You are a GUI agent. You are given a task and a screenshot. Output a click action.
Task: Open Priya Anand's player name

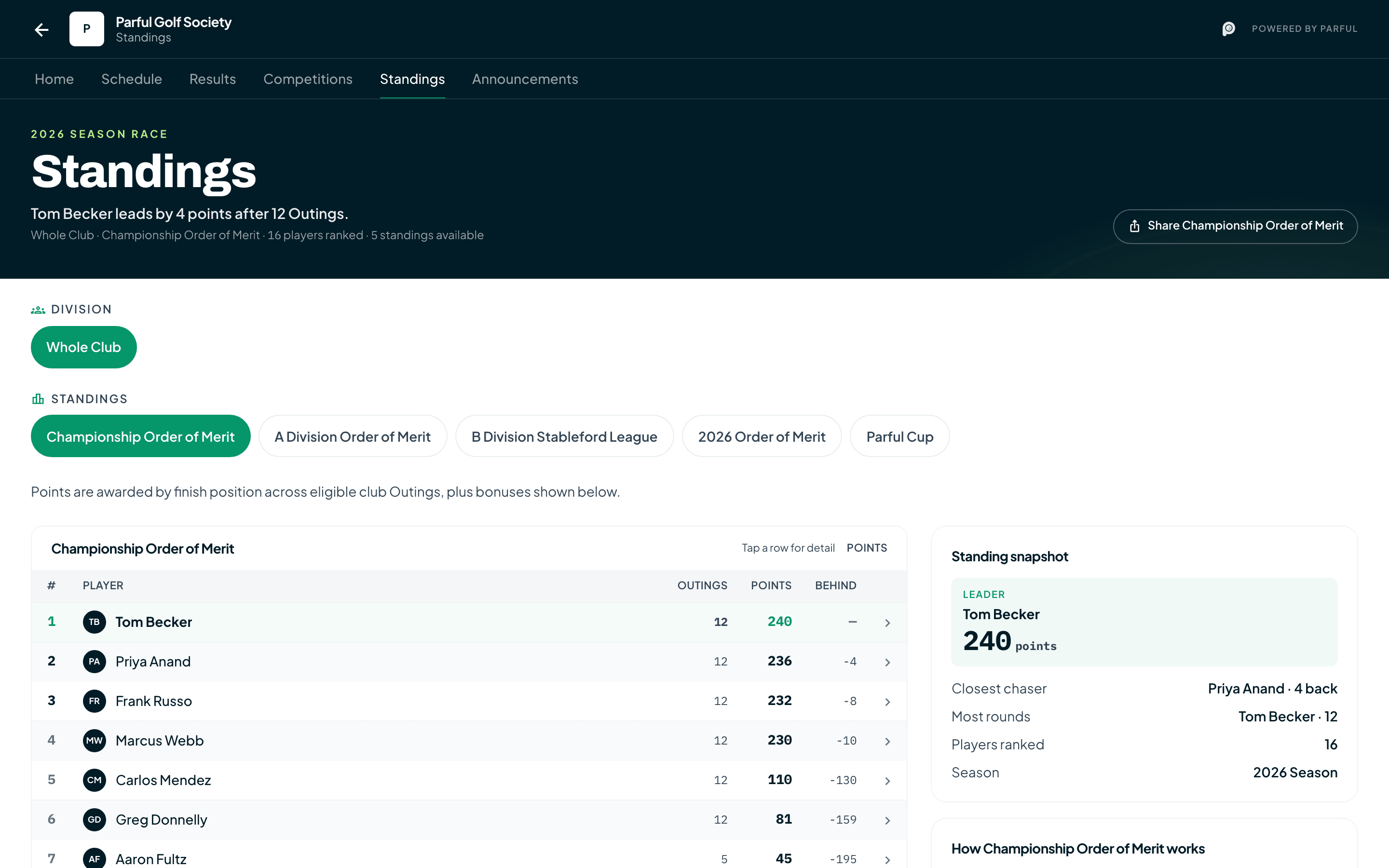point(153,662)
